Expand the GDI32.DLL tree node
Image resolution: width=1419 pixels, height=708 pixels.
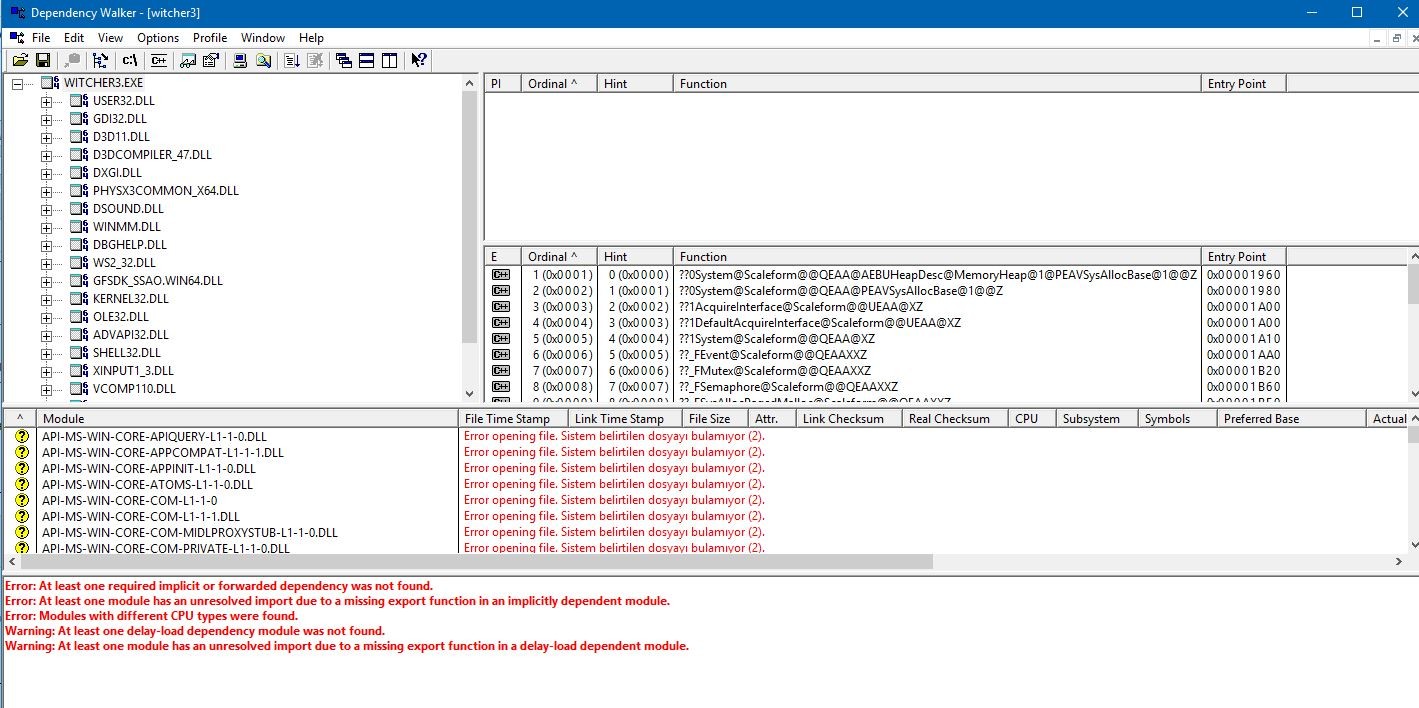click(x=46, y=119)
